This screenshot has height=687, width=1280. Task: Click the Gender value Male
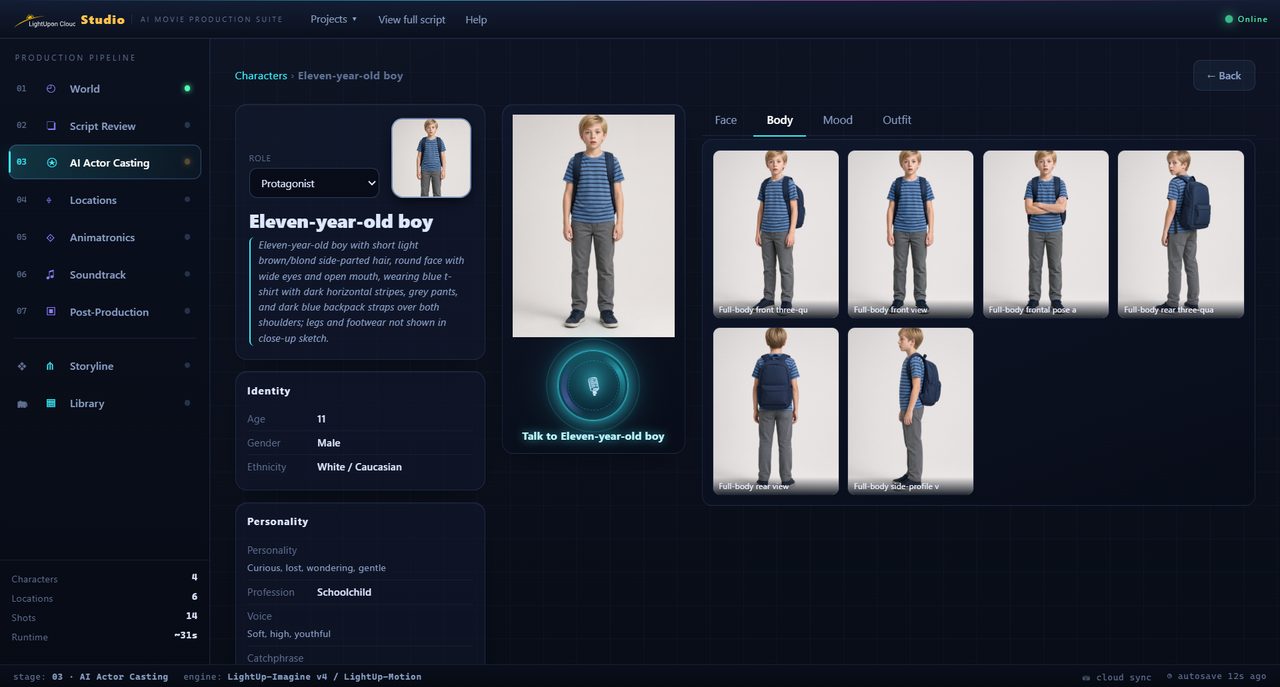[x=329, y=443]
